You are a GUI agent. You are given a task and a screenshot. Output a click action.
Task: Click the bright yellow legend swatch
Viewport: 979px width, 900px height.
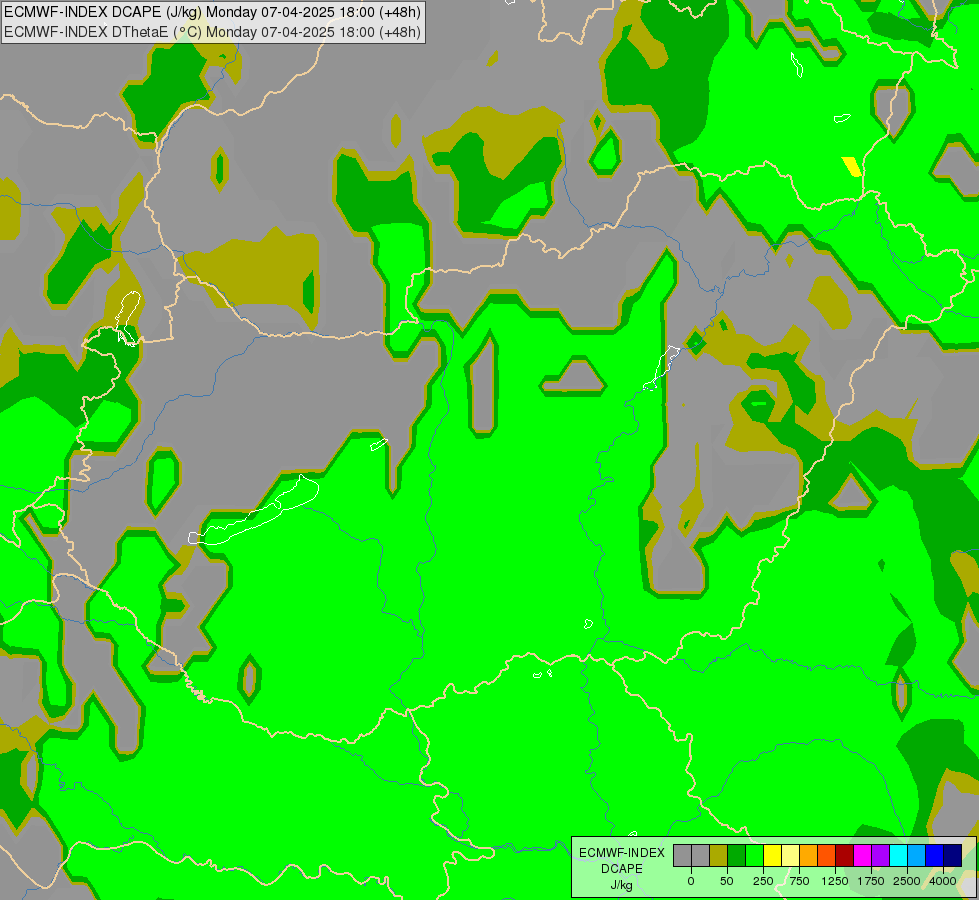click(772, 855)
